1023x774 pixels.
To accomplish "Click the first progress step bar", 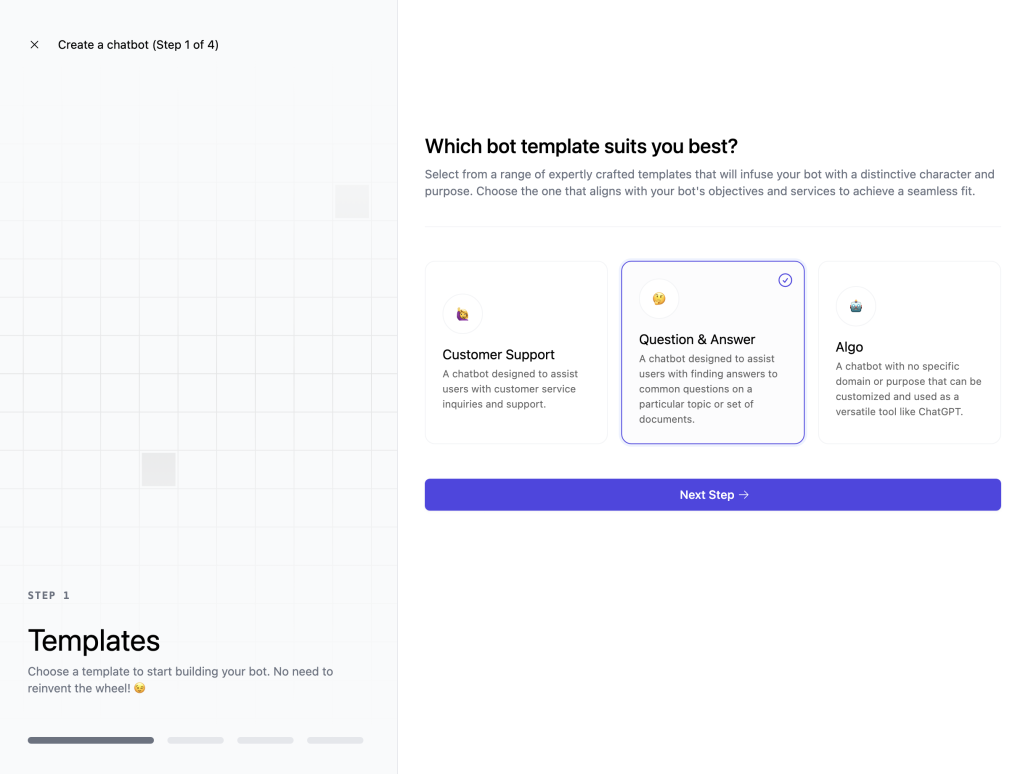I will click(x=91, y=740).
